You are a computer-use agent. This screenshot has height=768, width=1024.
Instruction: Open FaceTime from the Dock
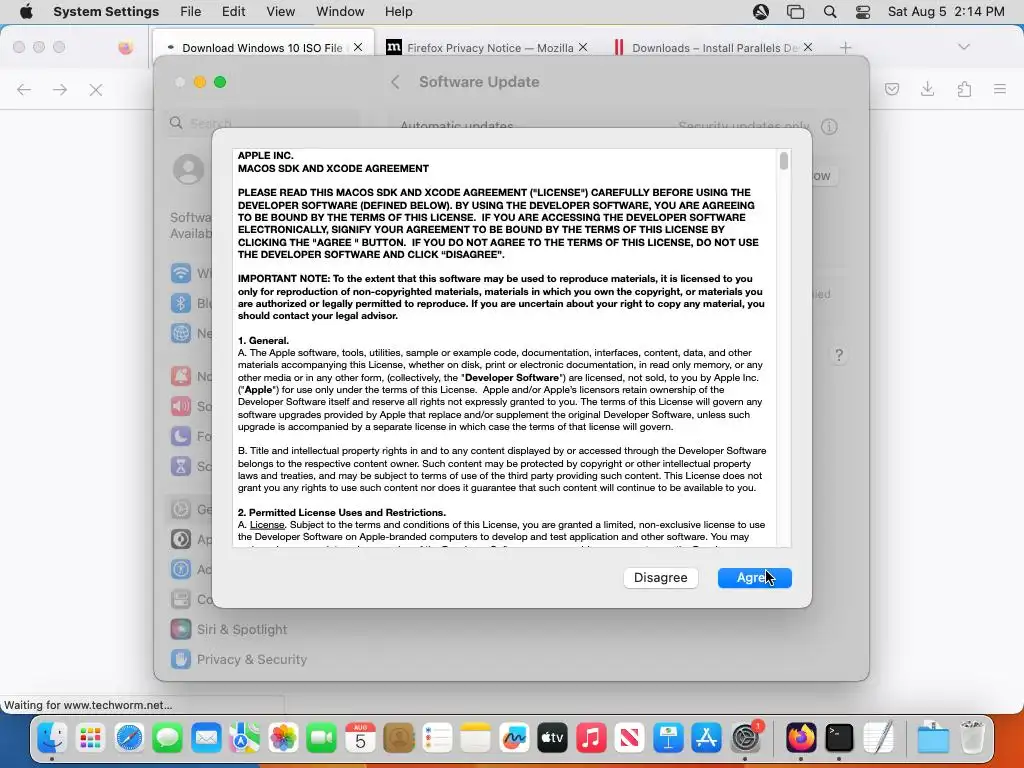pos(321,738)
